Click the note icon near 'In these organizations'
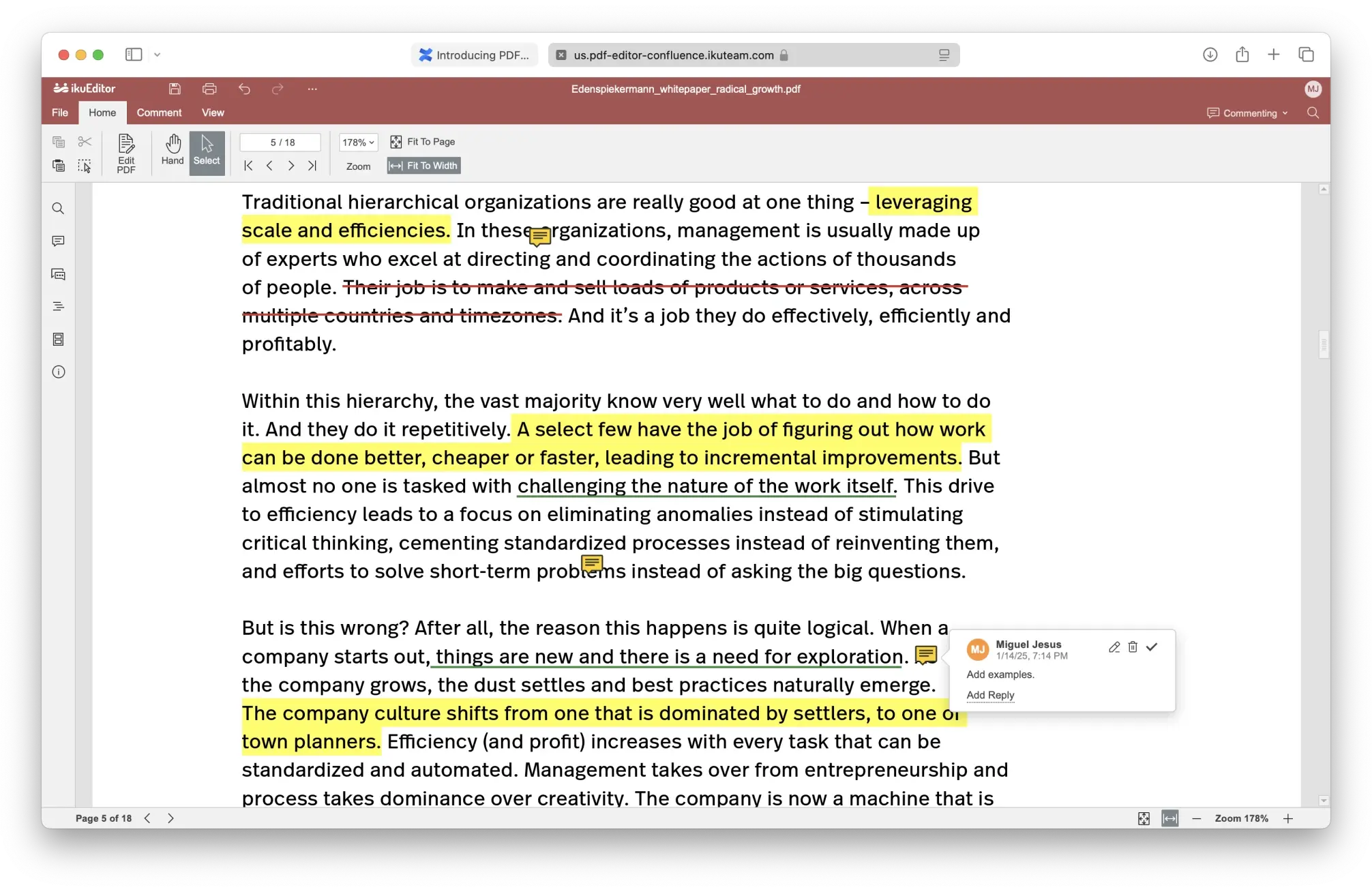Image resolution: width=1372 pixels, height=892 pixels. point(540,237)
